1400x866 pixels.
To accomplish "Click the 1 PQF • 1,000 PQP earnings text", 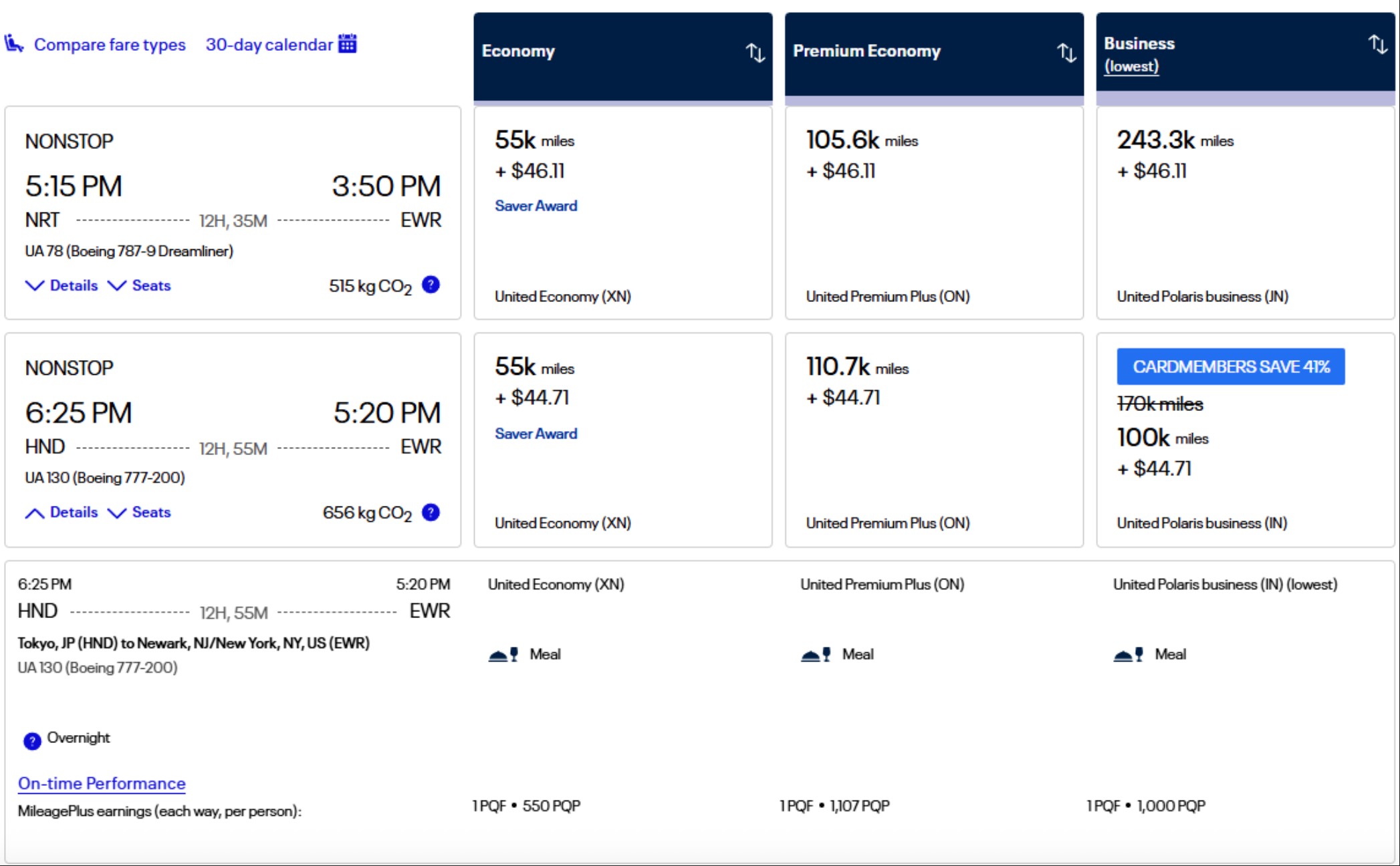I will coord(1146,806).
